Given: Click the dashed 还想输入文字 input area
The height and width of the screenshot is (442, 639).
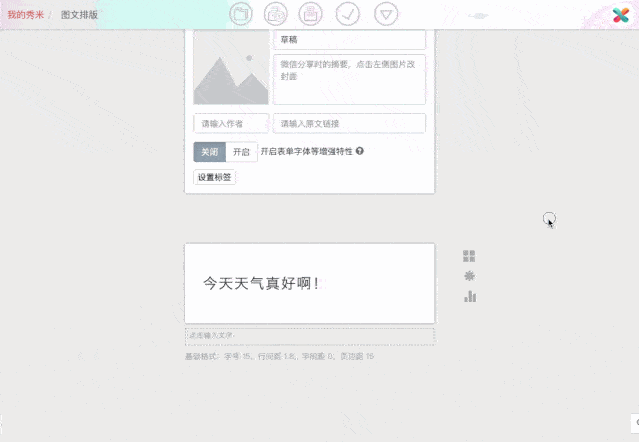Looking at the screenshot, I should coord(310,336).
